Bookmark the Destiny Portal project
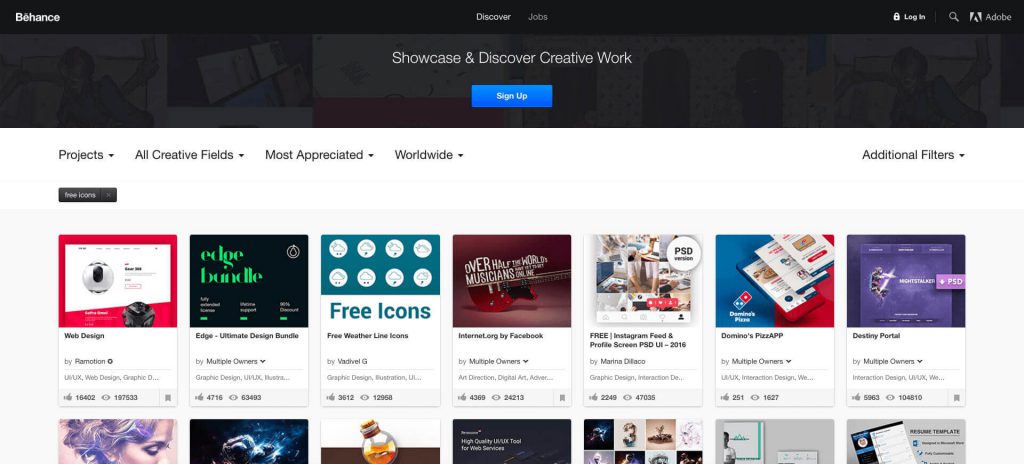This screenshot has height=464, width=1024. pos(956,397)
